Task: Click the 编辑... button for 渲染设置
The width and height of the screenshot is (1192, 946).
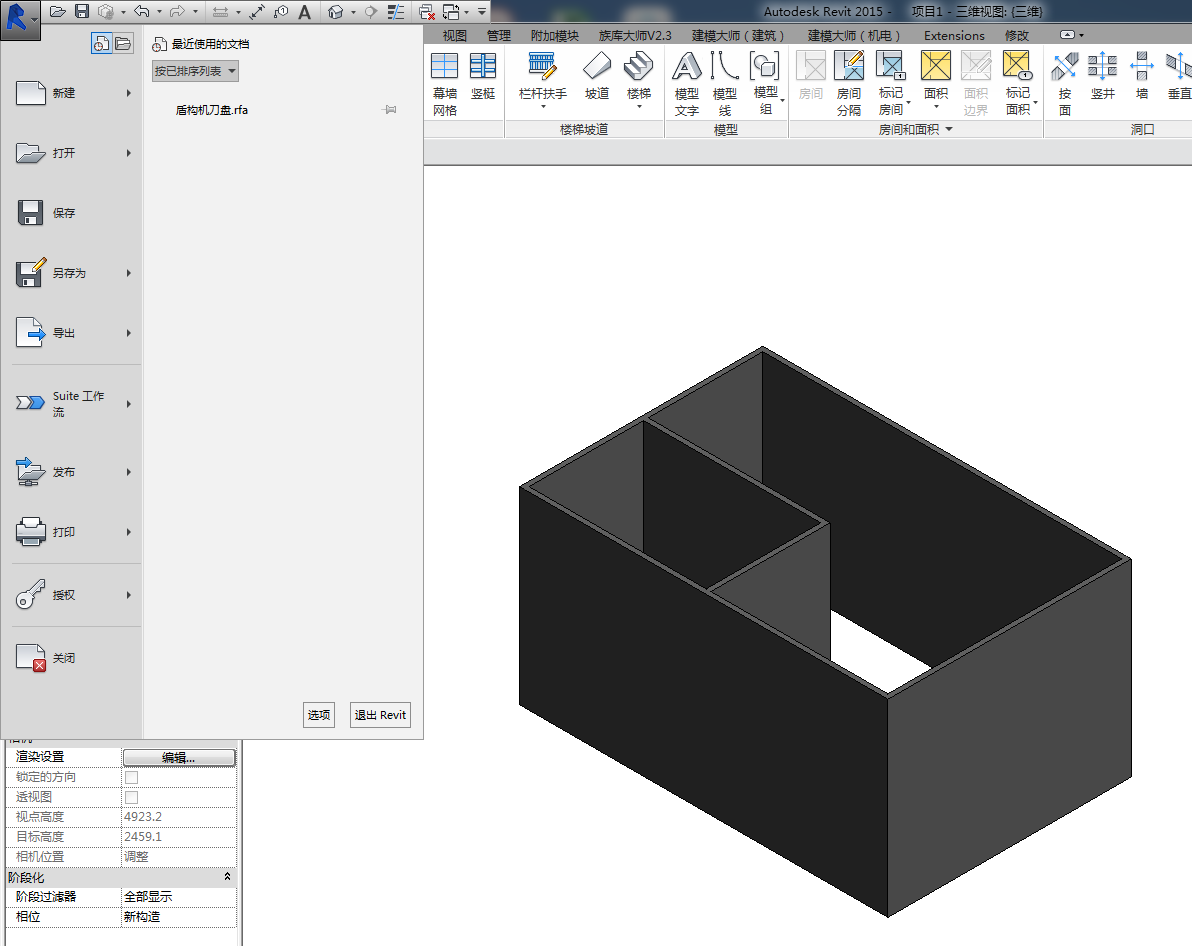Action: click(179, 757)
